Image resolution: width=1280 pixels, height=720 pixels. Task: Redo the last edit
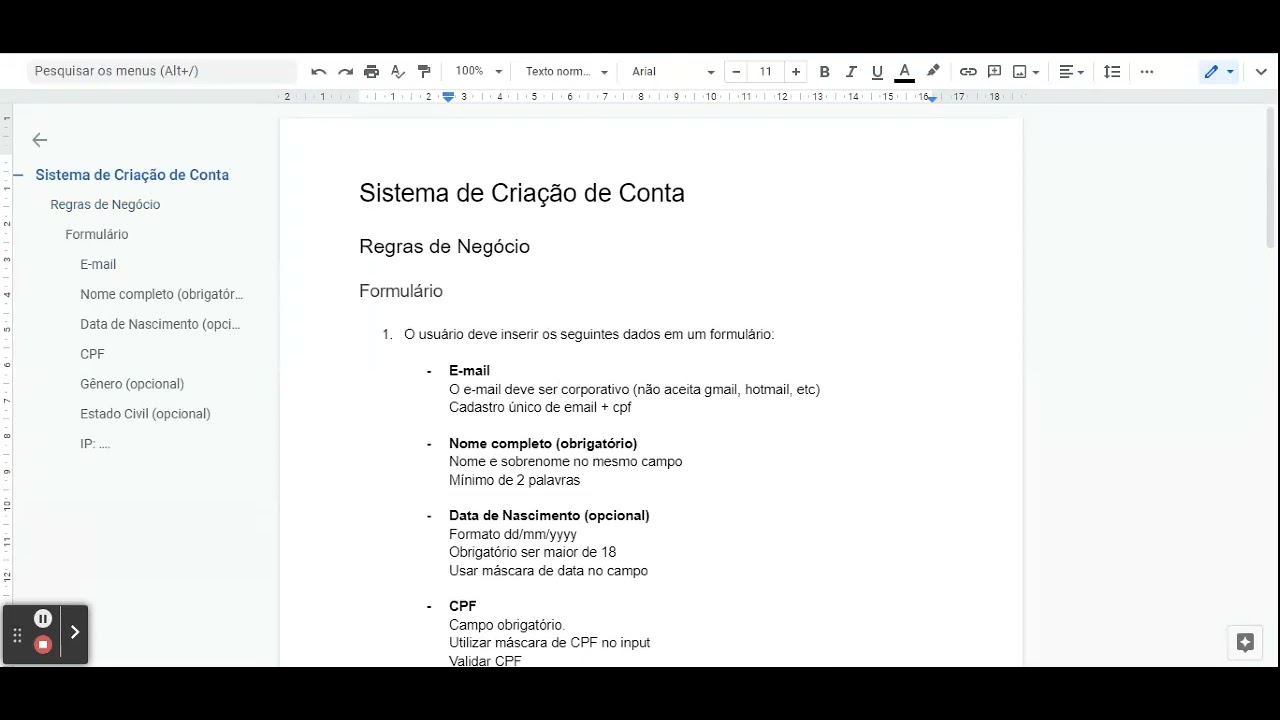click(x=345, y=71)
